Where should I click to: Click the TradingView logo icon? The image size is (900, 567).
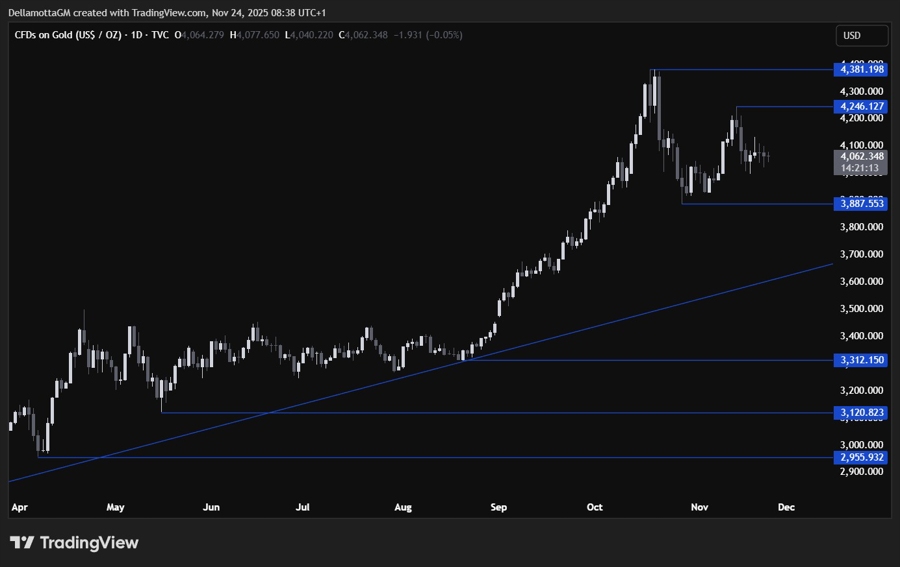pos(22,543)
